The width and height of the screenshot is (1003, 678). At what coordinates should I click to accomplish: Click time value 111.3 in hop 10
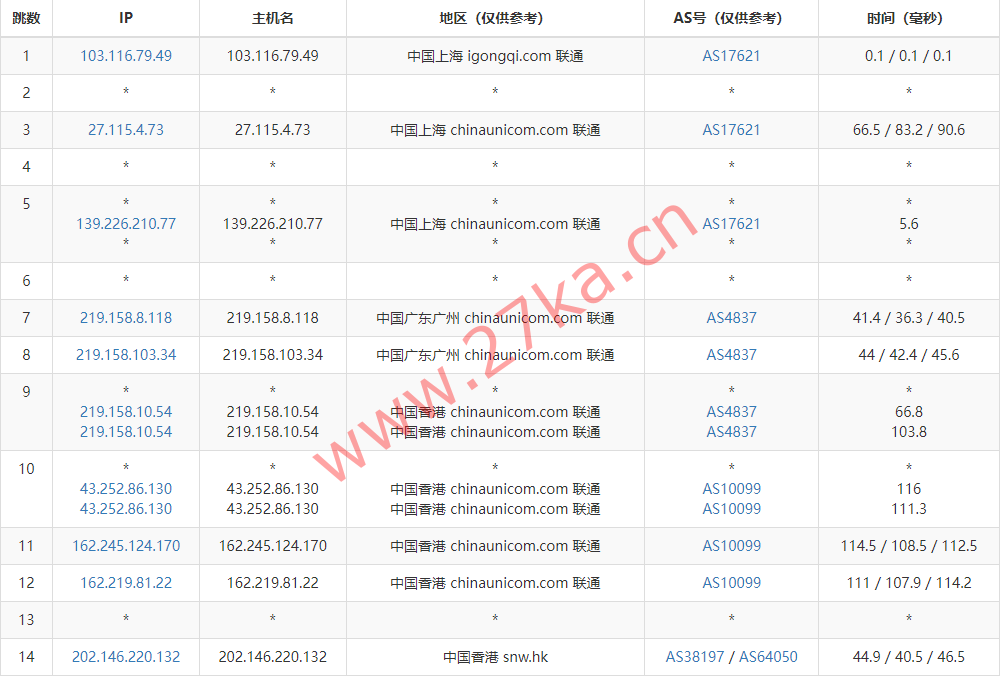(908, 508)
